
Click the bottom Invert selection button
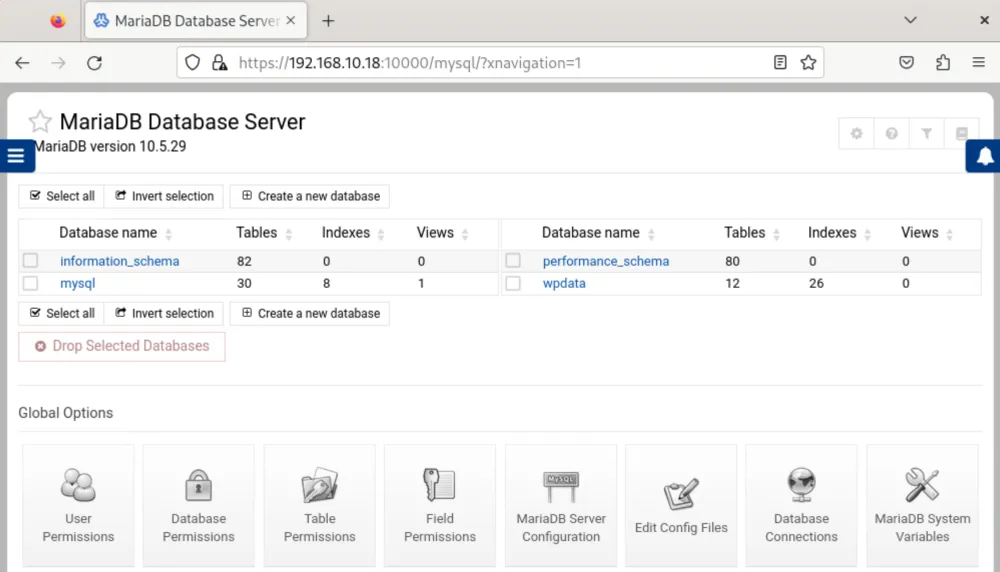164,313
